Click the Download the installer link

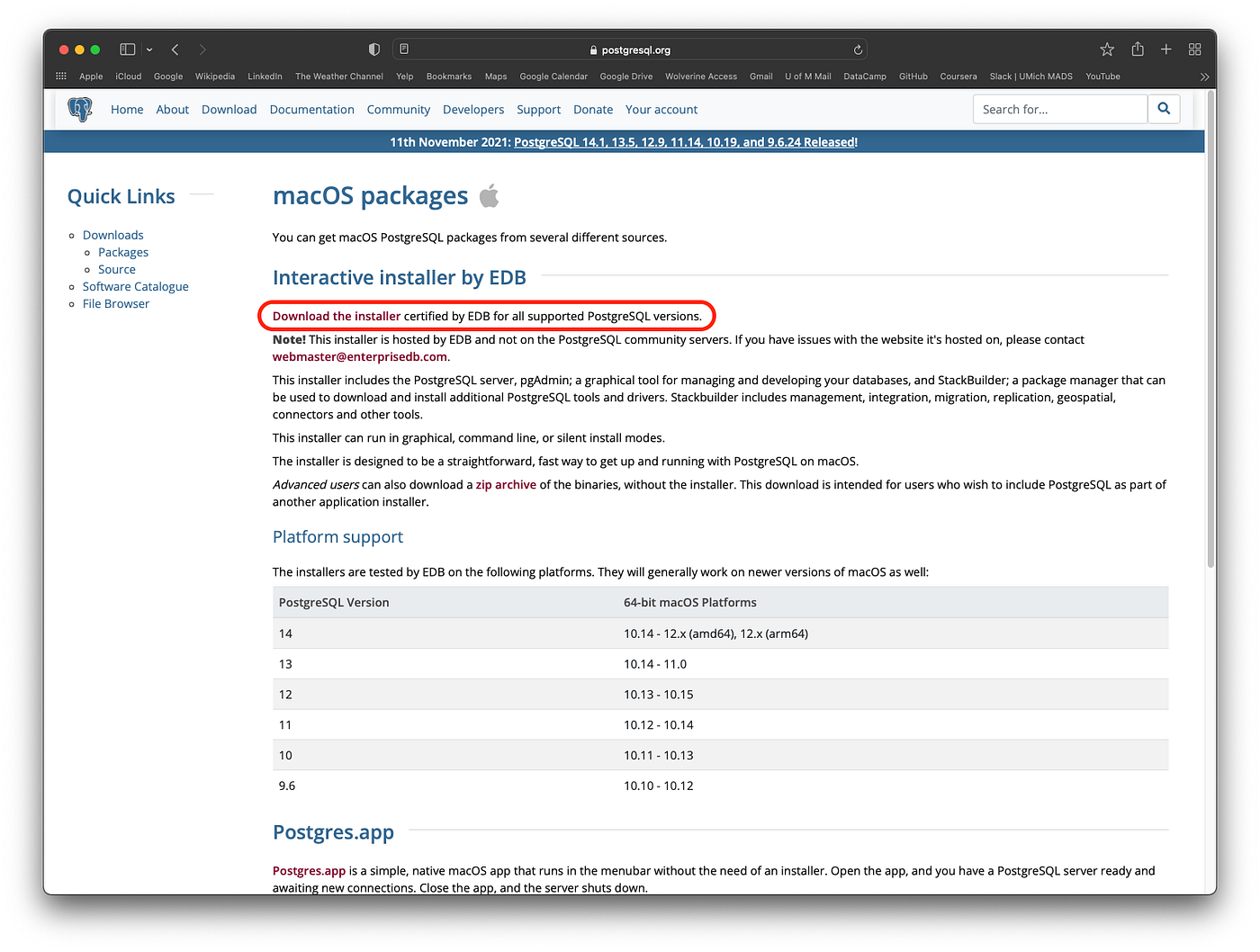click(x=336, y=316)
